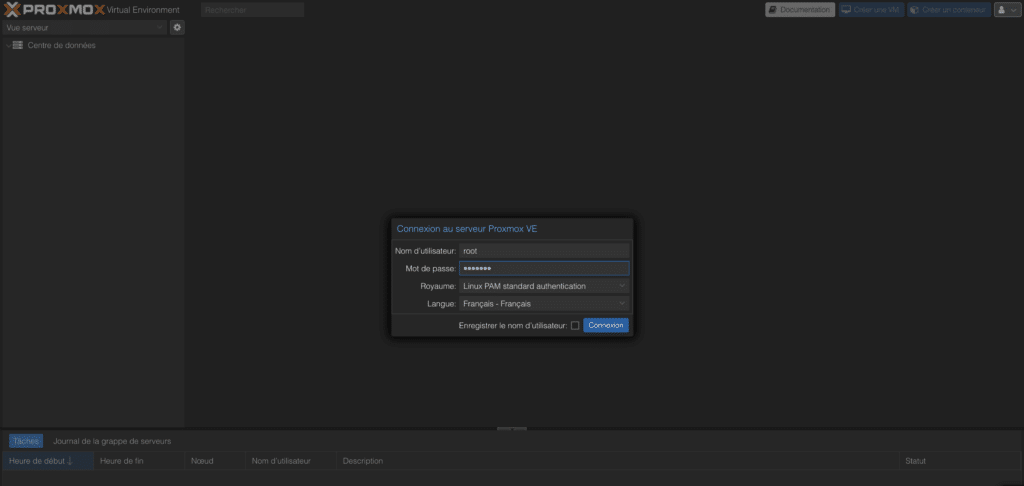
Task: Click the Connexion au serveur Proxmox VE title
Action: click(x=467, y=229)
